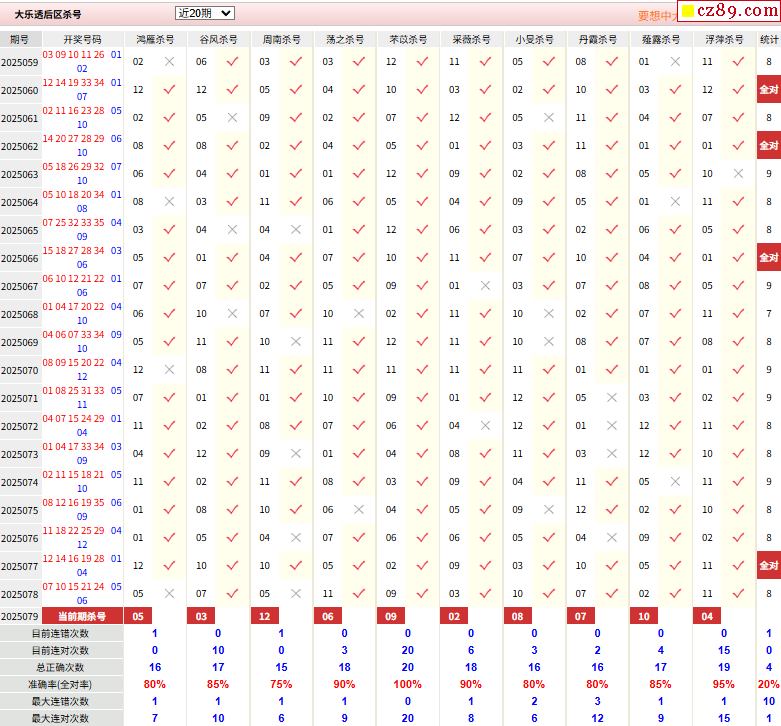Viewport: 781px width, 726px height.
Task: Click the 目前连错次数 row label
Action: pos(61,633)
